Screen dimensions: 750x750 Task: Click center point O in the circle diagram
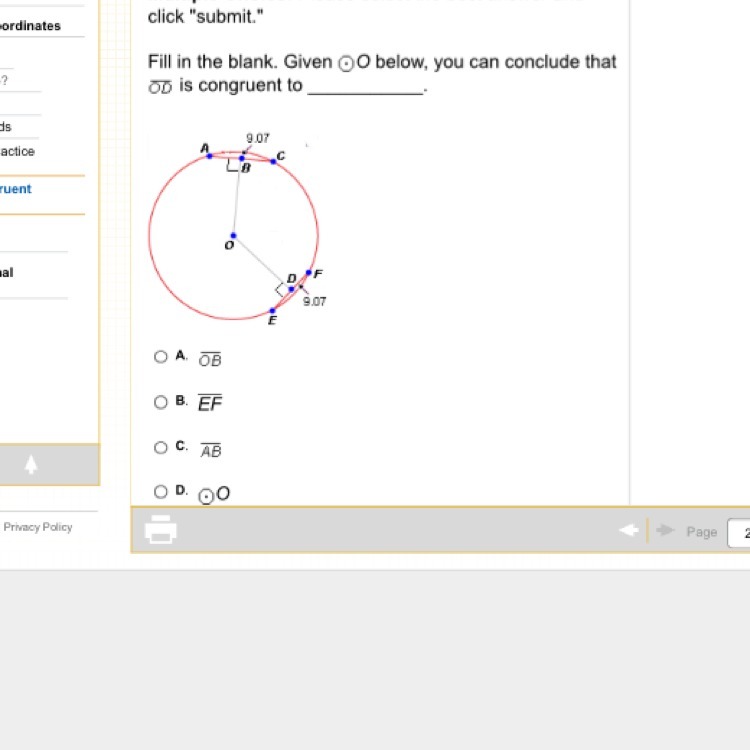(233, 236)
